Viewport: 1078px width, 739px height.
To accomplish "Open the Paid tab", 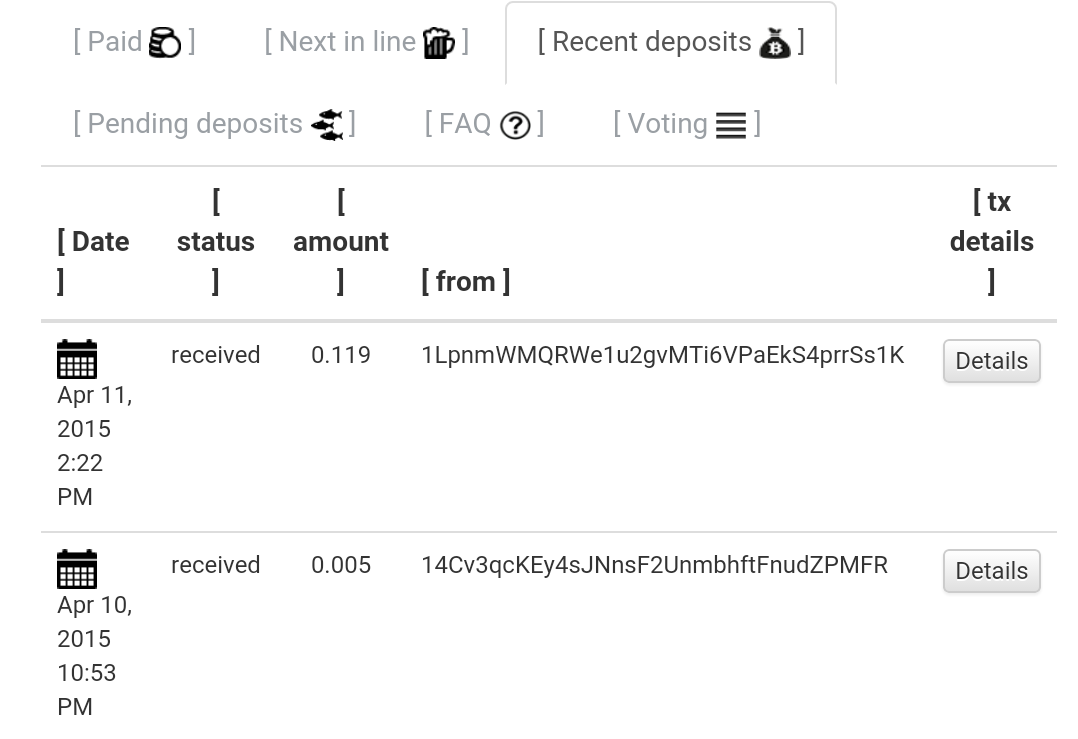I will click(x=135, y=42).
